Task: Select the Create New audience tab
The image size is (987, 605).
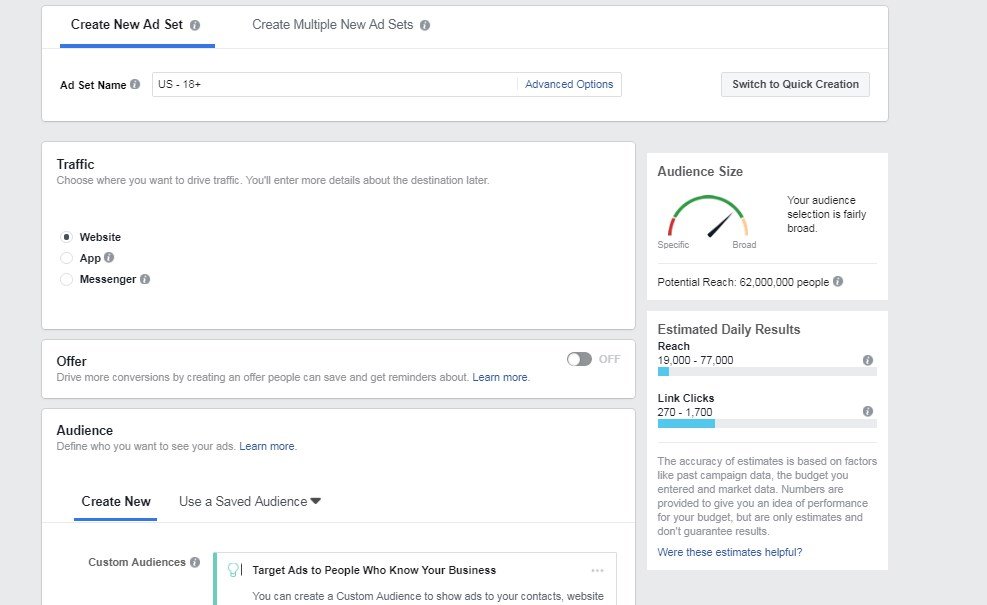Action: pyautogui.click(x=116, y=502)
